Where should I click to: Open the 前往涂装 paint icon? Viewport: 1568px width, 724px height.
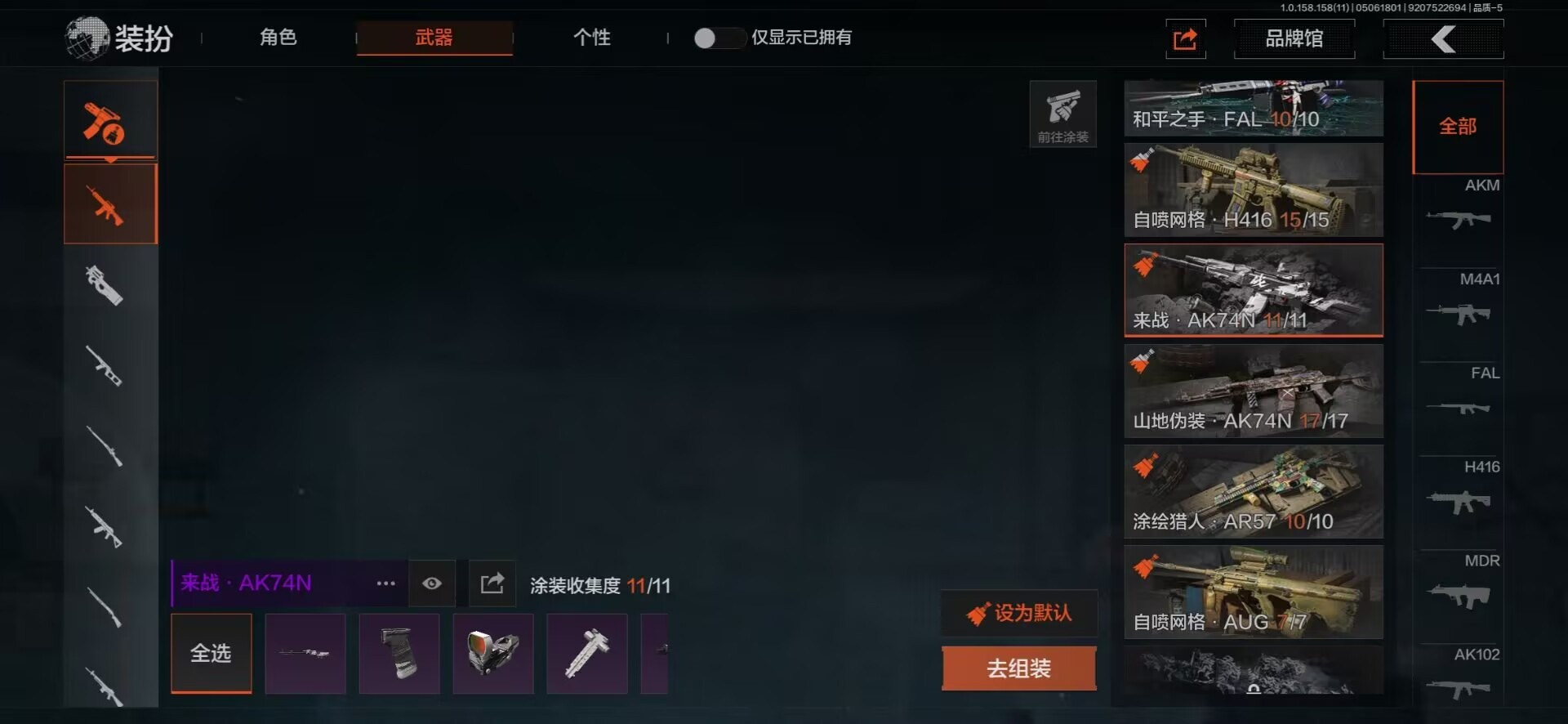(x=1062, y=114)
